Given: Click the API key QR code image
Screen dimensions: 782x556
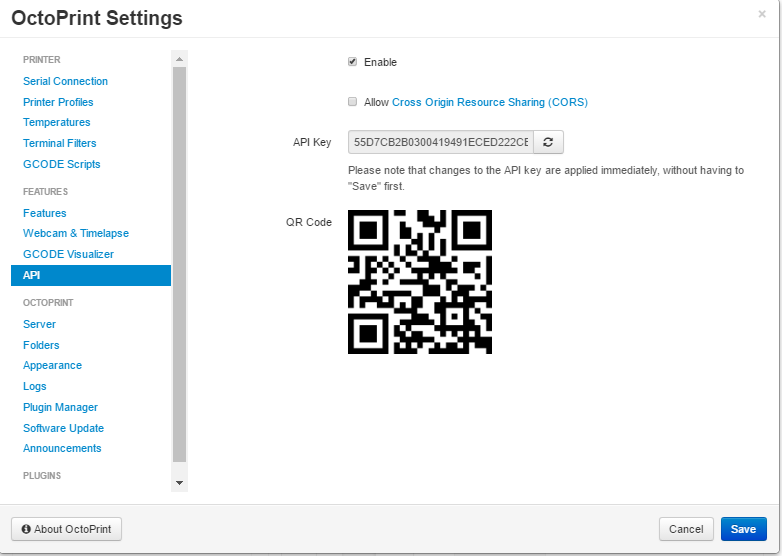Looking at the screenshot, I should [420, 282].
